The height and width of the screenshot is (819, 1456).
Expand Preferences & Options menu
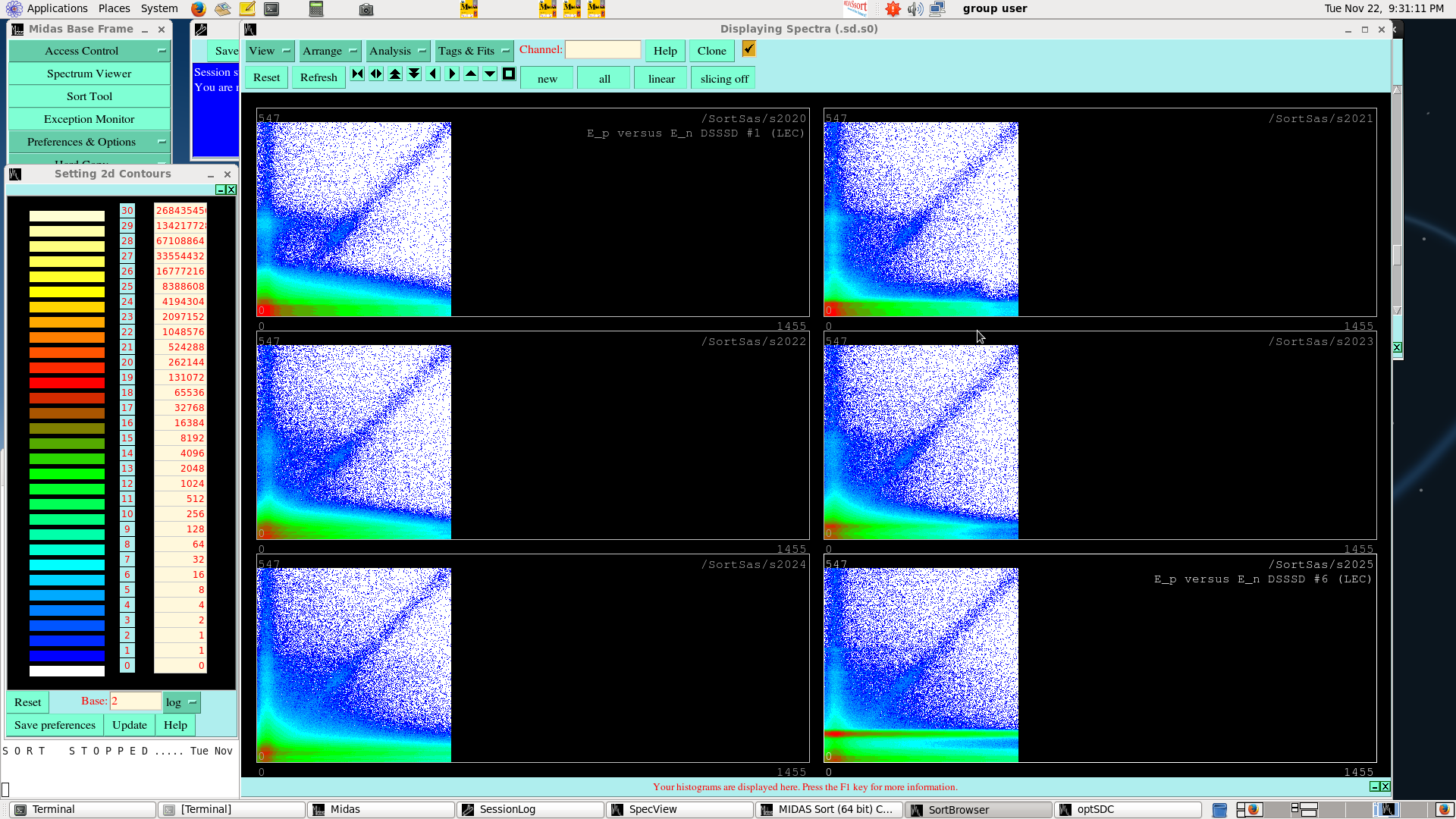point(89,142)
